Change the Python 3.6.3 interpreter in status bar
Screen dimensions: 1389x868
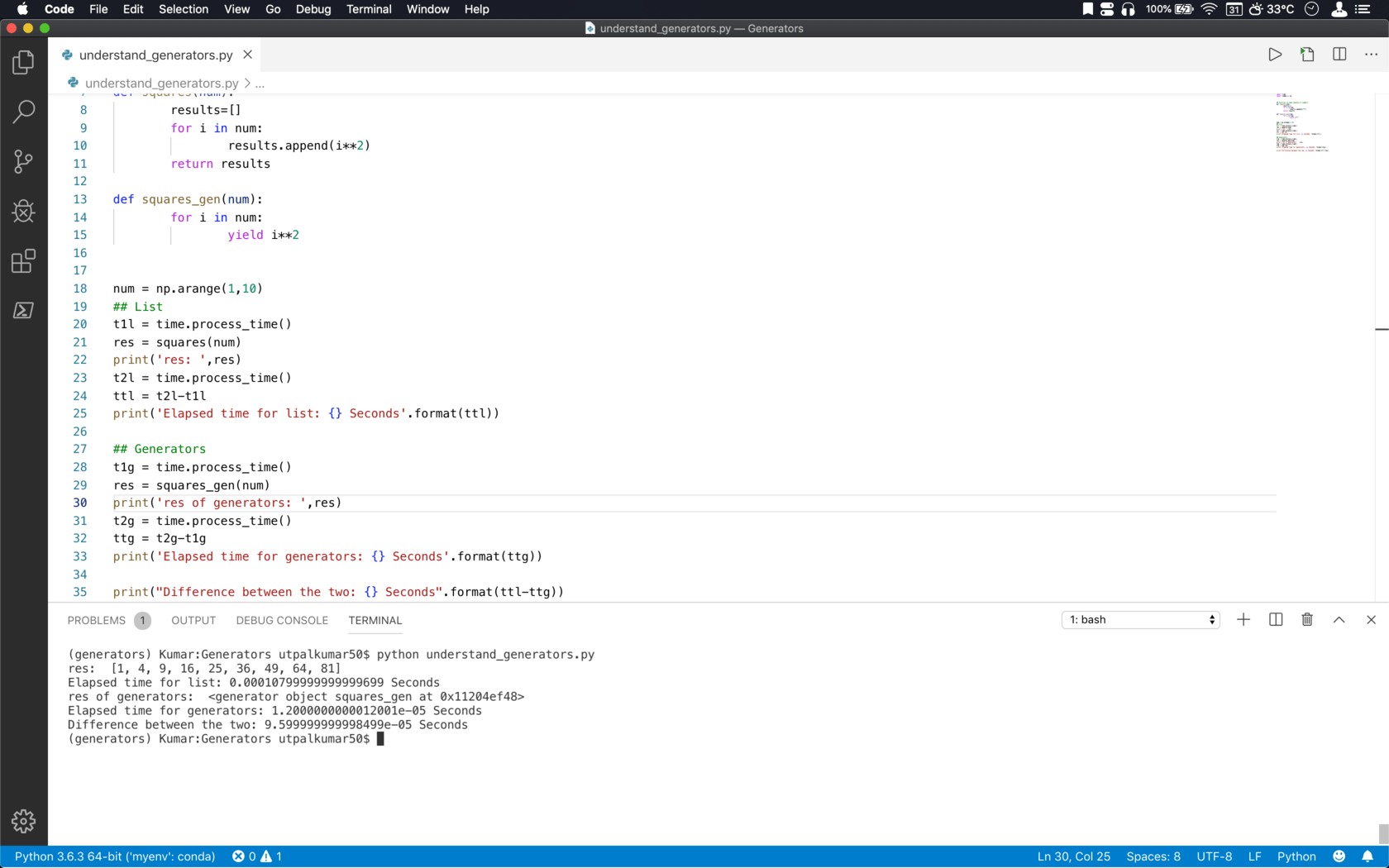click(114, 856)
